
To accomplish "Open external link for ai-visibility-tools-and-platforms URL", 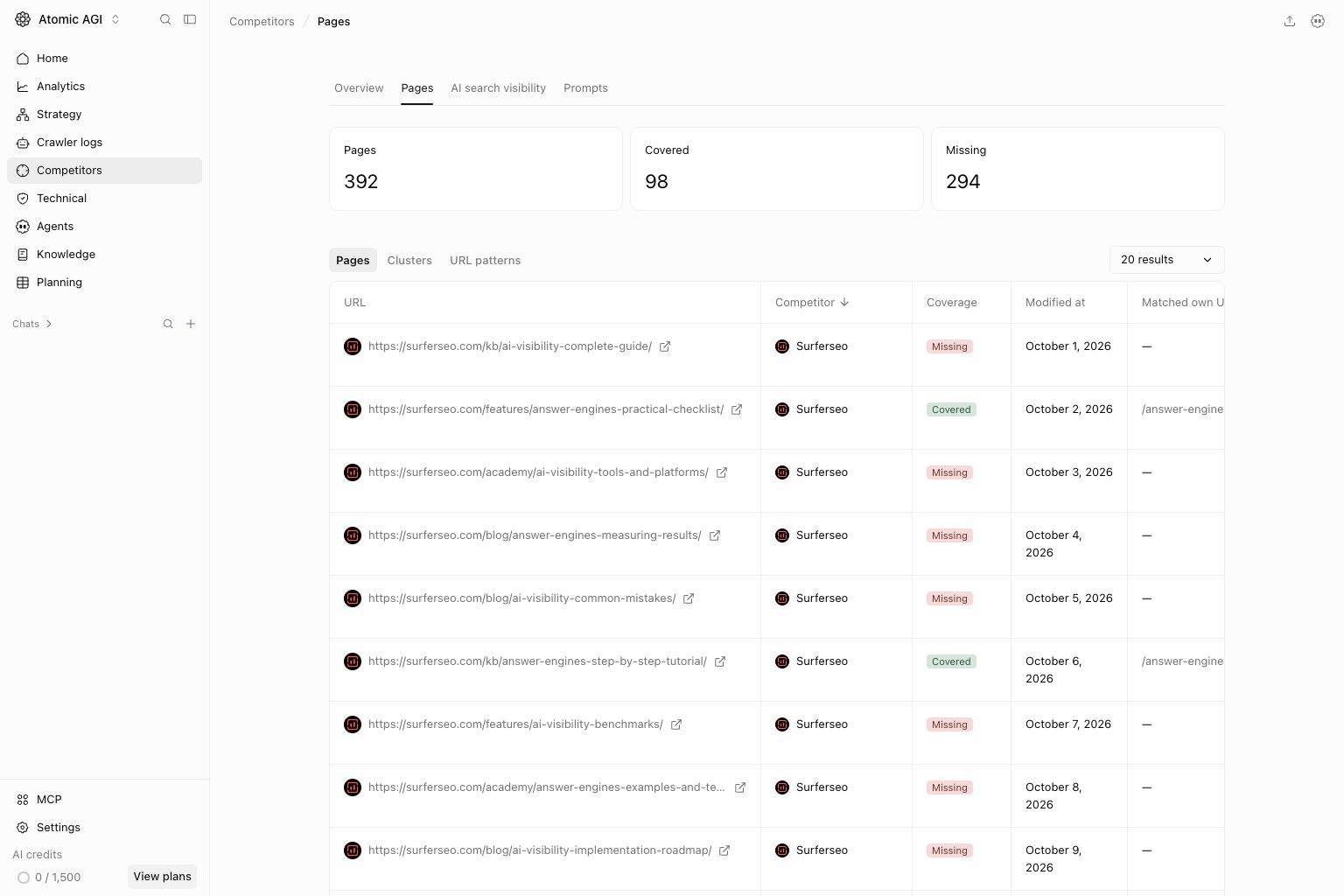I will (x=722, y=472).
